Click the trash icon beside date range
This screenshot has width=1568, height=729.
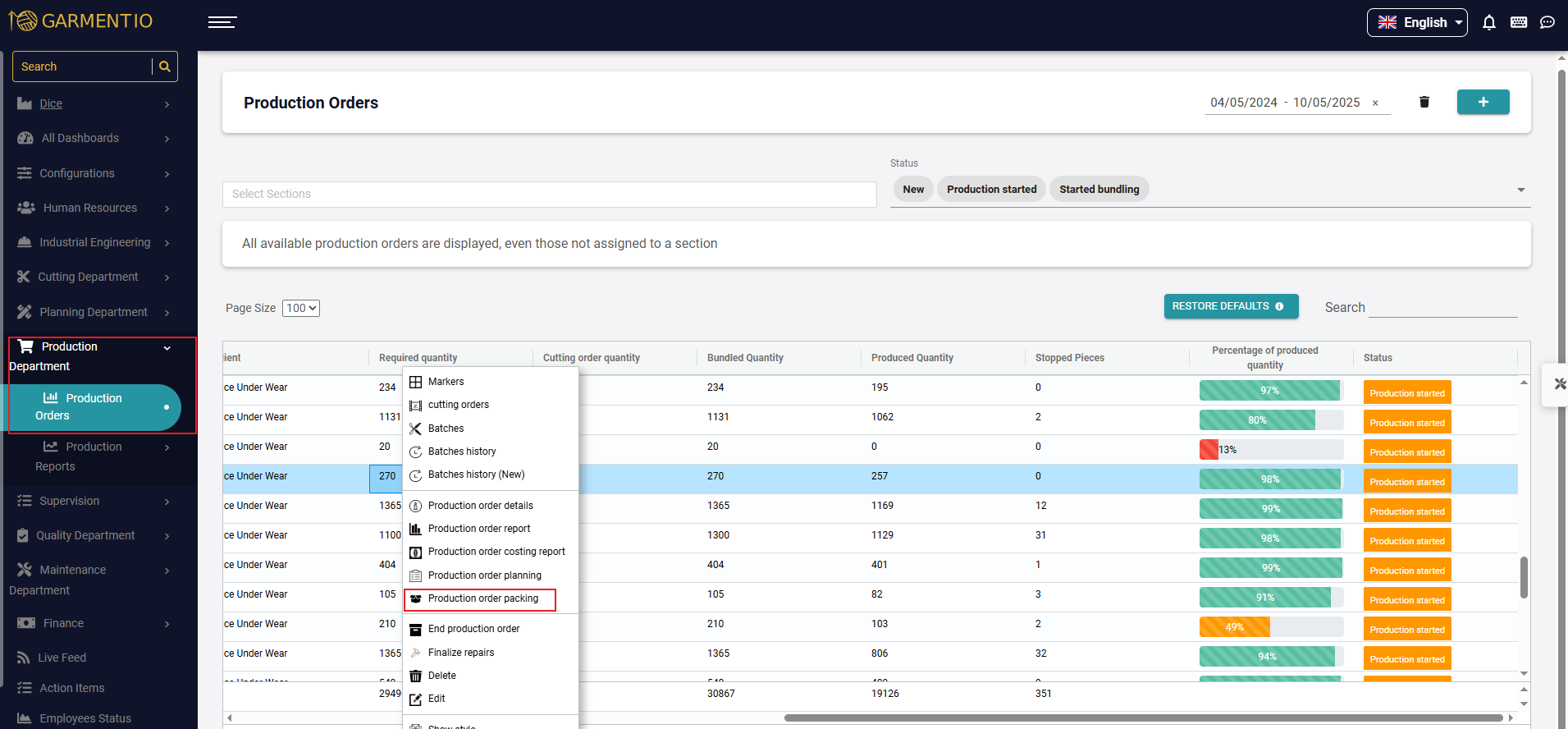click(x=1424, y=102)
